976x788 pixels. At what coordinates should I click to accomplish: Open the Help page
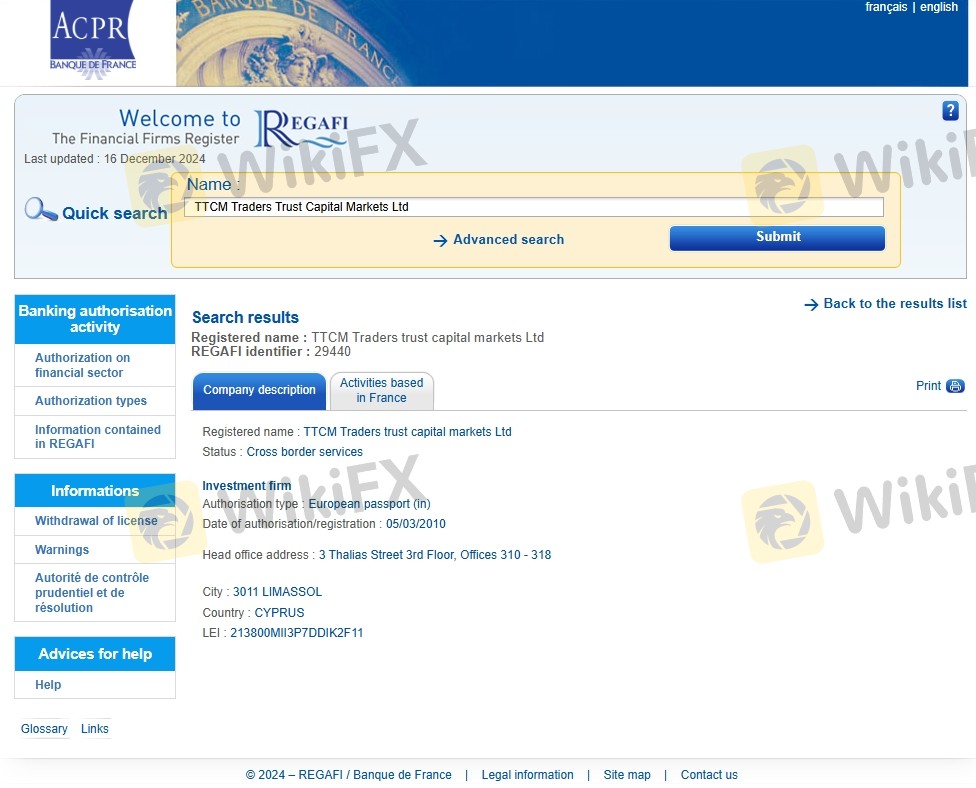(x=48, y=685)
